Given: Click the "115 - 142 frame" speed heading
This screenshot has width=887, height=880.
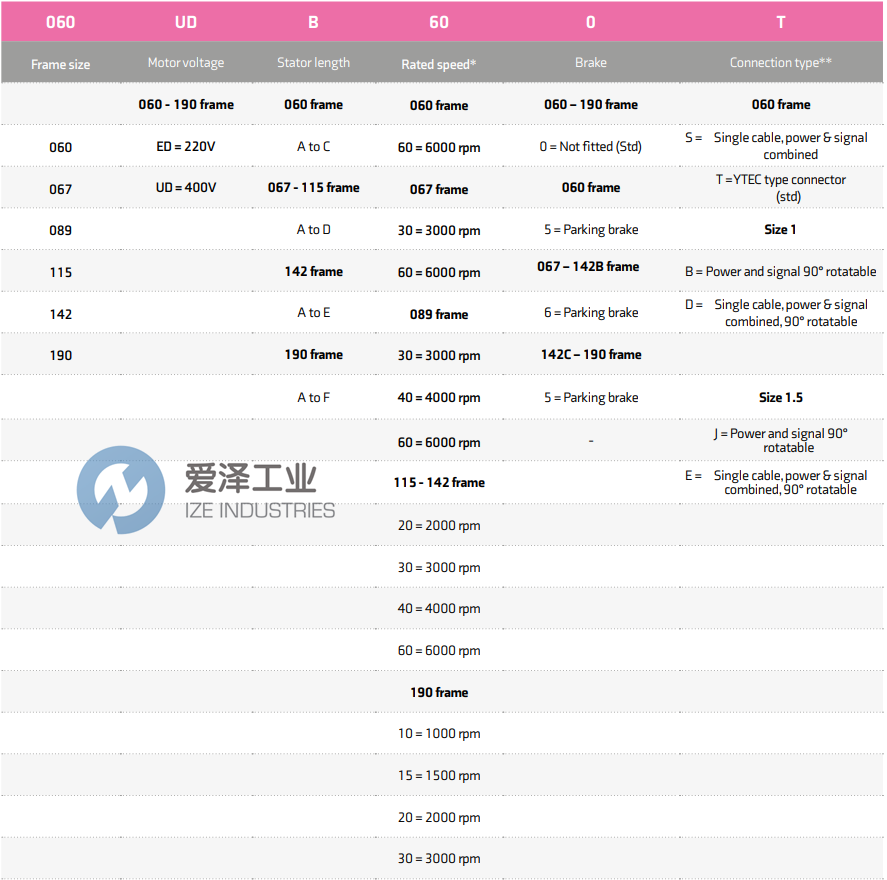Looking at the screenshot, I should 439,482.
